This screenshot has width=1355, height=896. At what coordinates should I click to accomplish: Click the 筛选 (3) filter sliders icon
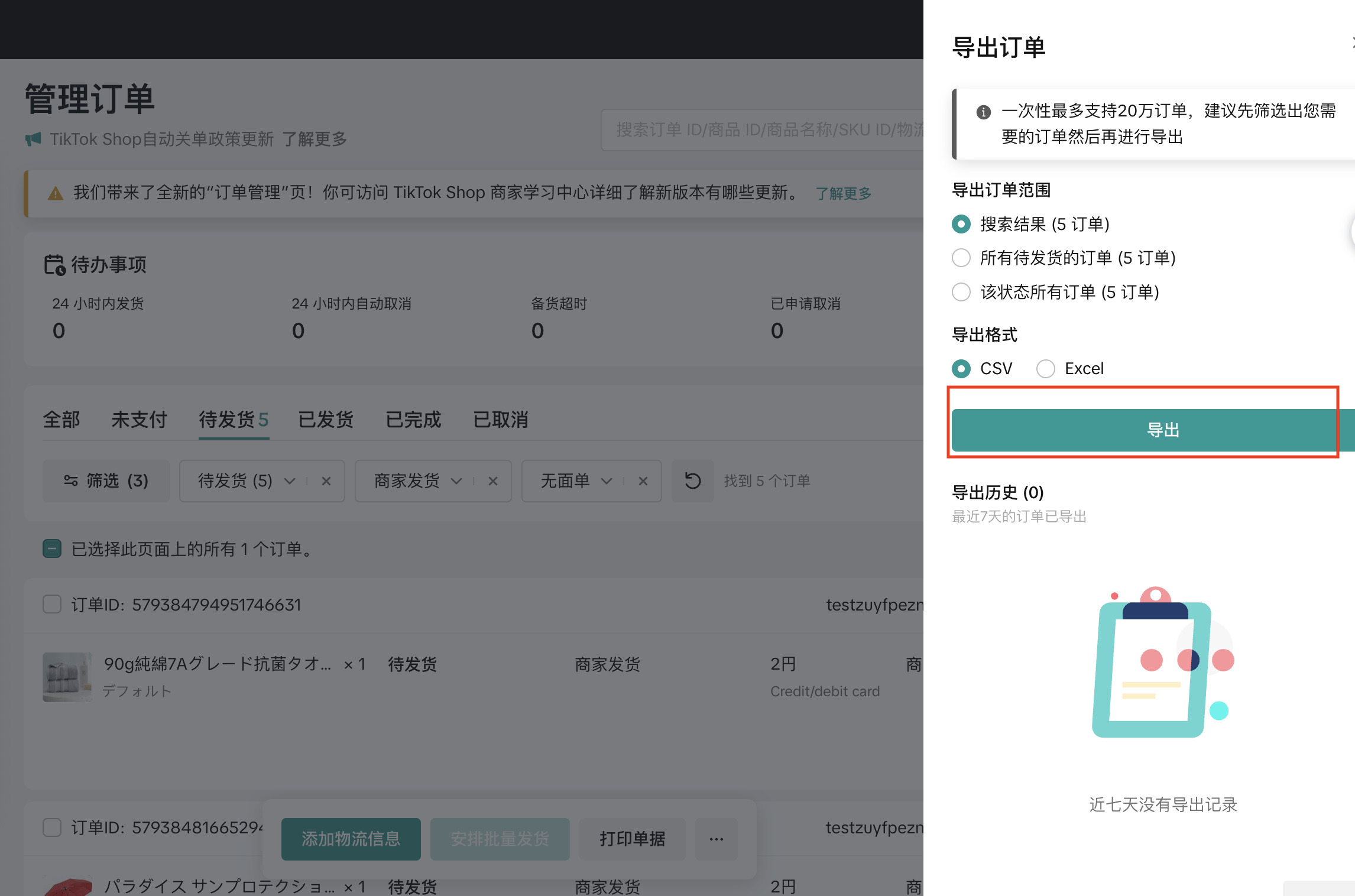point(71,481)
